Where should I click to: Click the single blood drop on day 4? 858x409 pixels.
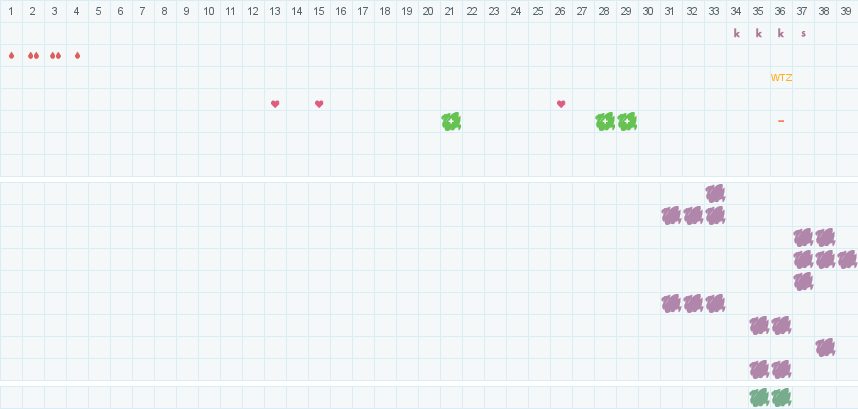coord(77,55)
